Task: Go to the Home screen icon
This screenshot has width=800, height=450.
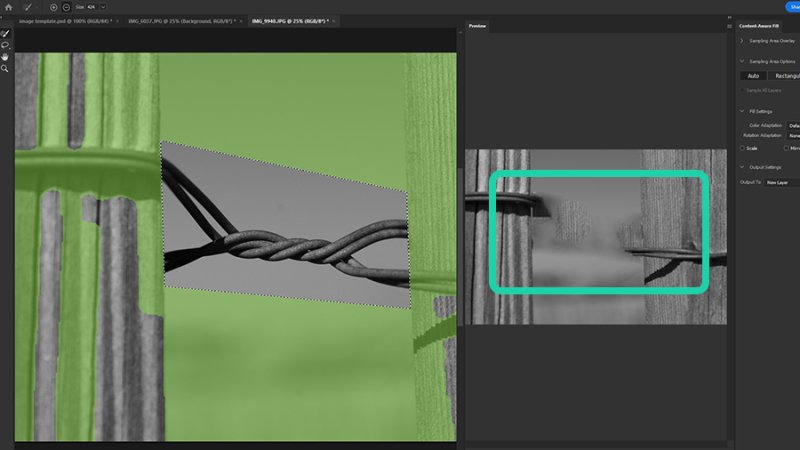Action: (8, 7)
